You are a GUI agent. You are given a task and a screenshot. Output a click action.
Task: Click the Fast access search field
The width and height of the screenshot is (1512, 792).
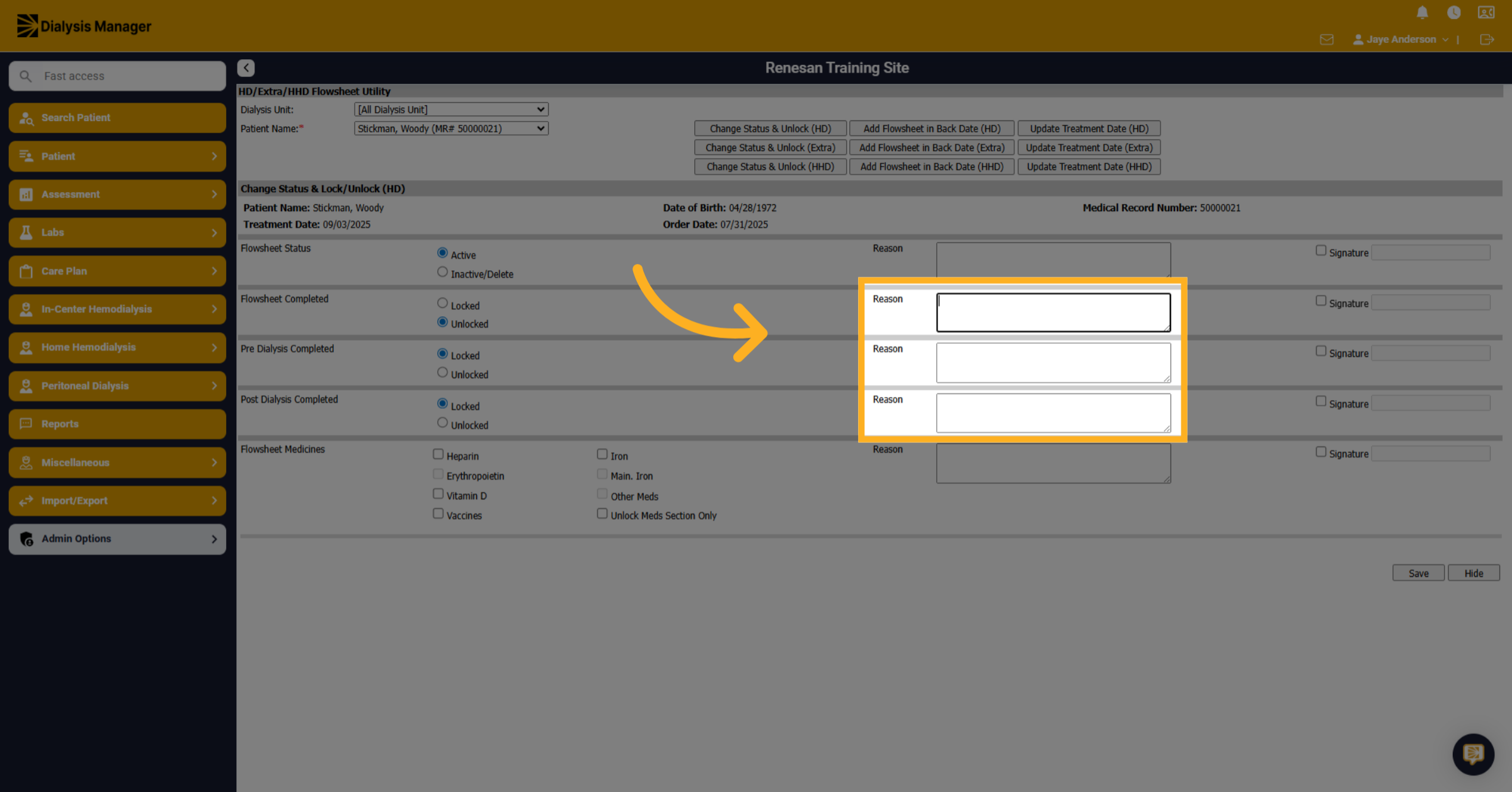pyautogui.click(x=117, y=76)
